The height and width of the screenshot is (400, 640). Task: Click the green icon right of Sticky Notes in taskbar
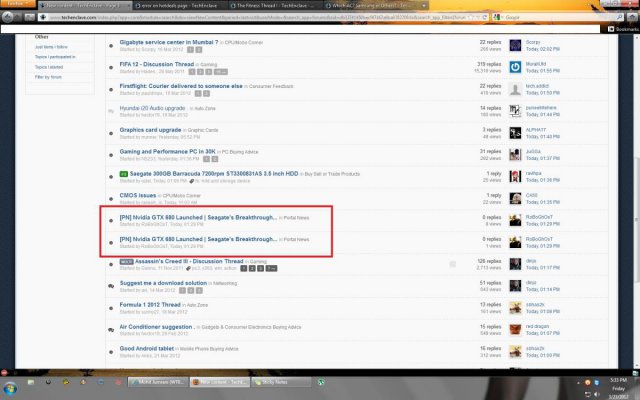[x=321, y=382]
